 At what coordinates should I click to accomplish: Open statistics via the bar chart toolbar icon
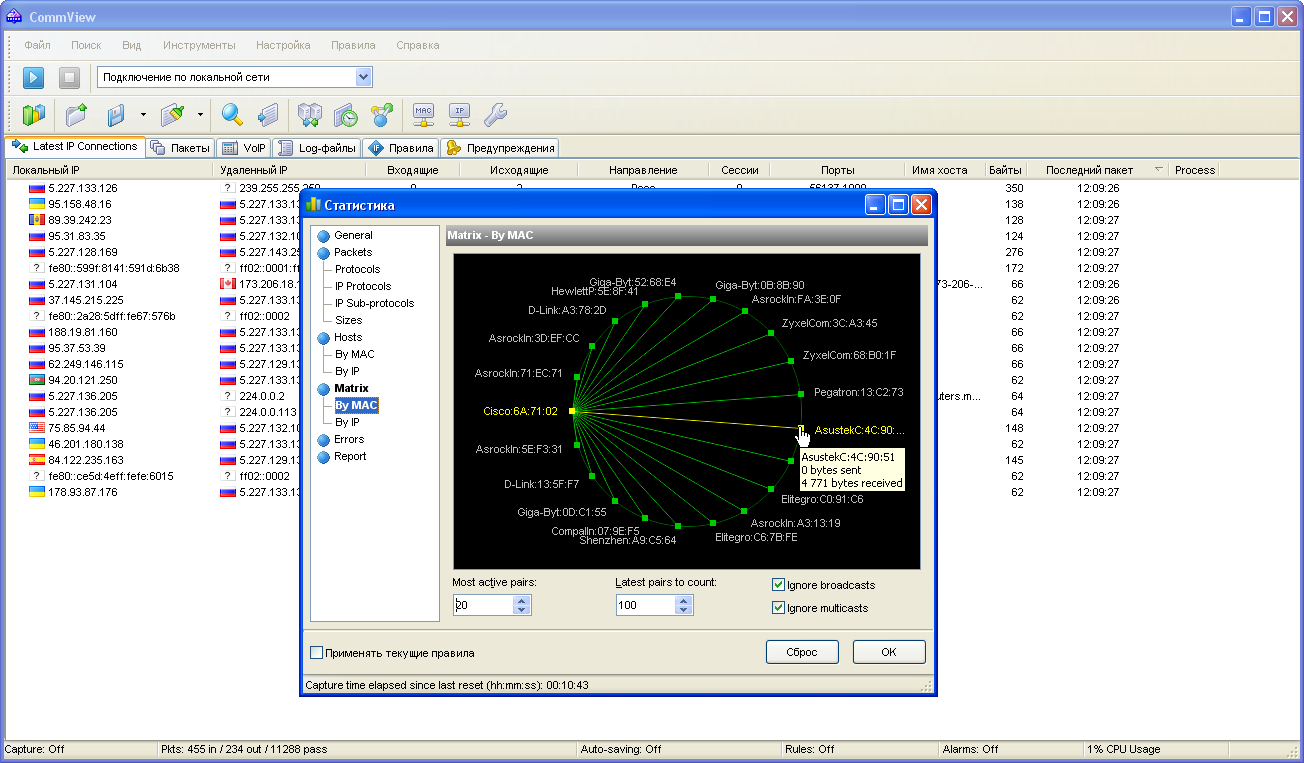pos(33,115)
